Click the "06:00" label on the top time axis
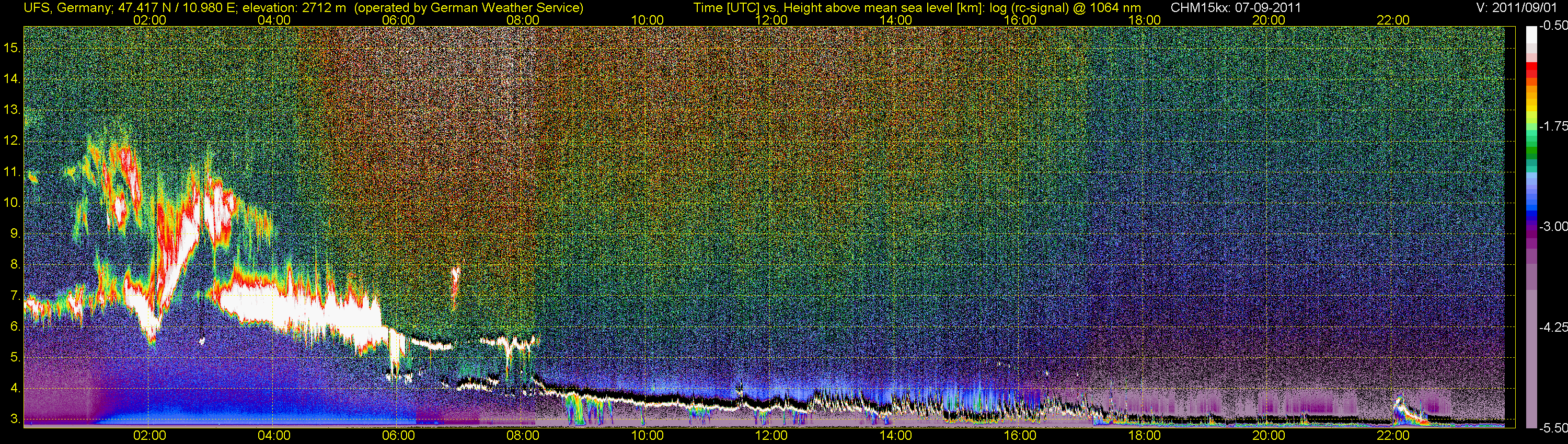This screenshot has height=444, width=1568. [398, 20]
